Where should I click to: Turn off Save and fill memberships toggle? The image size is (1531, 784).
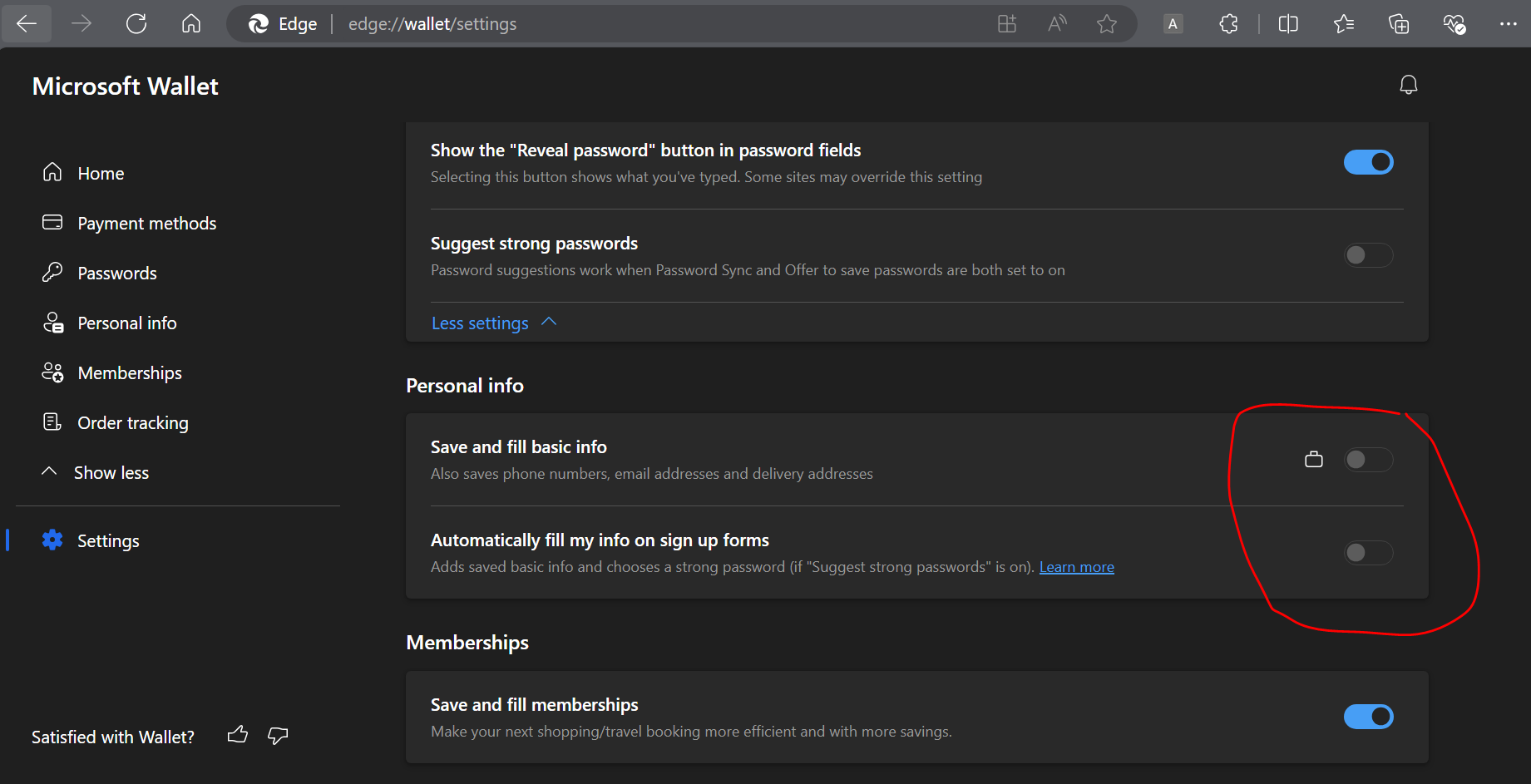(x=1368, y=717)
